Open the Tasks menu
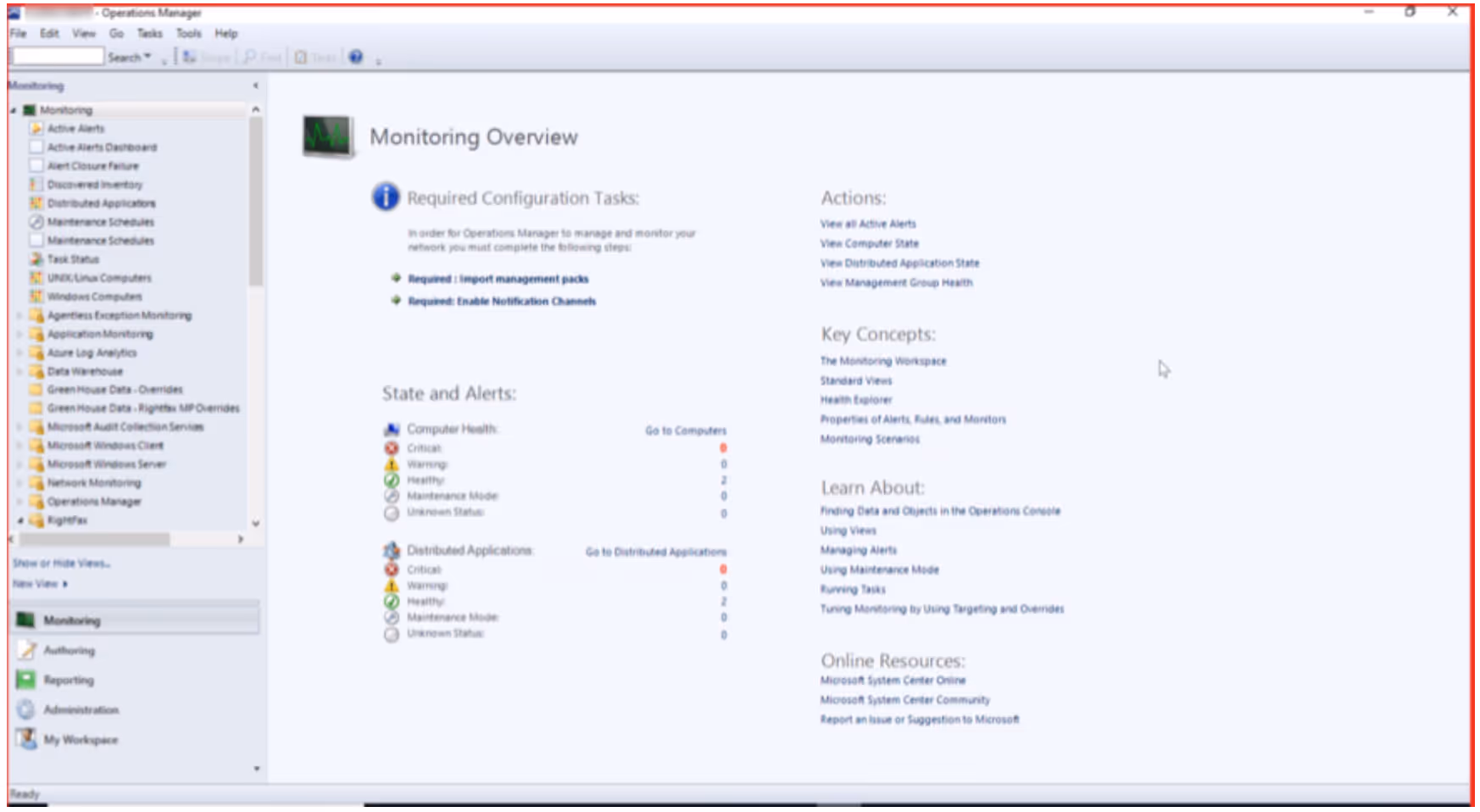This screenshot has height=812, width=1480. pyautogui.click(x=150, y=33)
